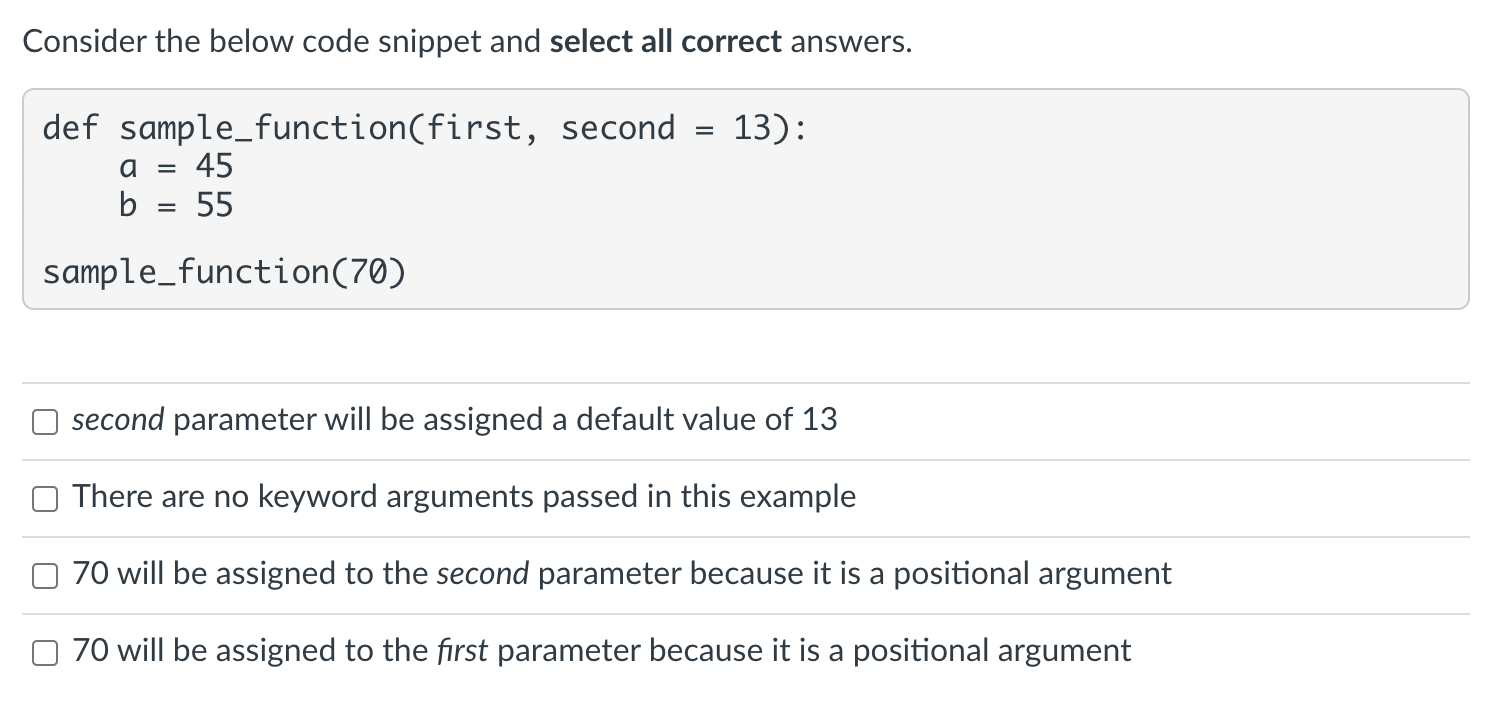Image resolution: width=1494 pixels, height=716 pixels.
Task: Click the bold 'select all correct' text
Action: (x=666, y=42)
